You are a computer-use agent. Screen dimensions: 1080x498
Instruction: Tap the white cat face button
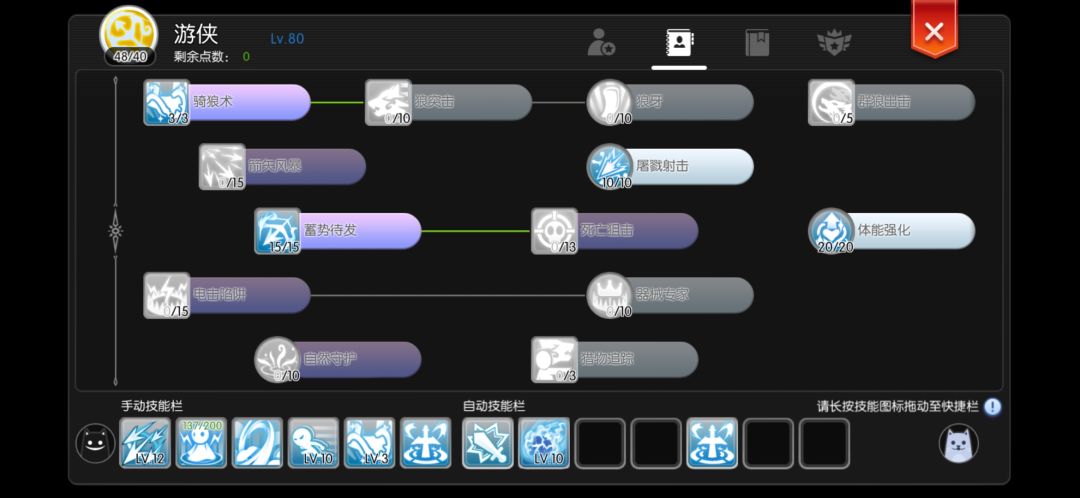point(959,443)
